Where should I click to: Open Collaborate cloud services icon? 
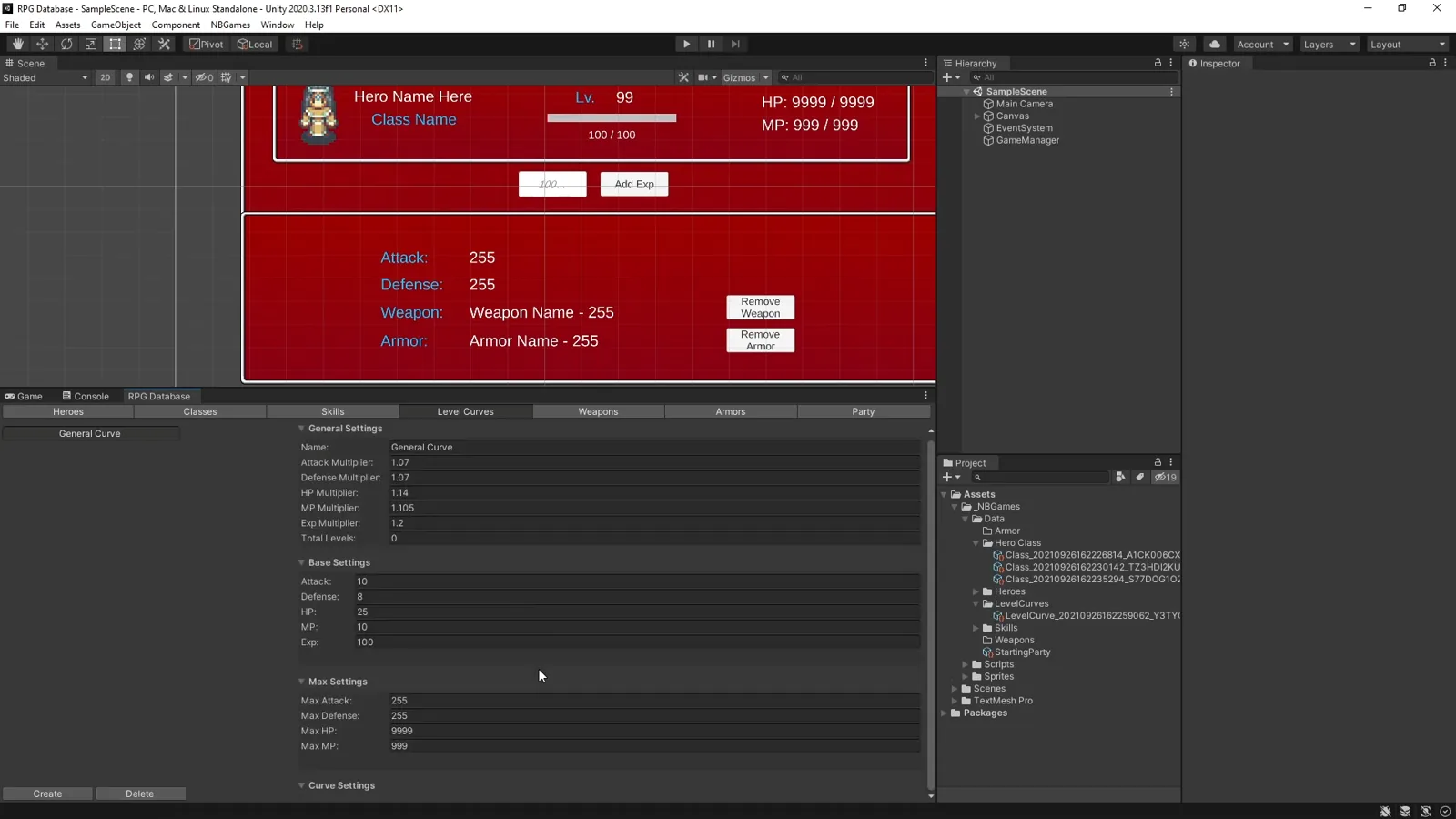(1215, 44)
